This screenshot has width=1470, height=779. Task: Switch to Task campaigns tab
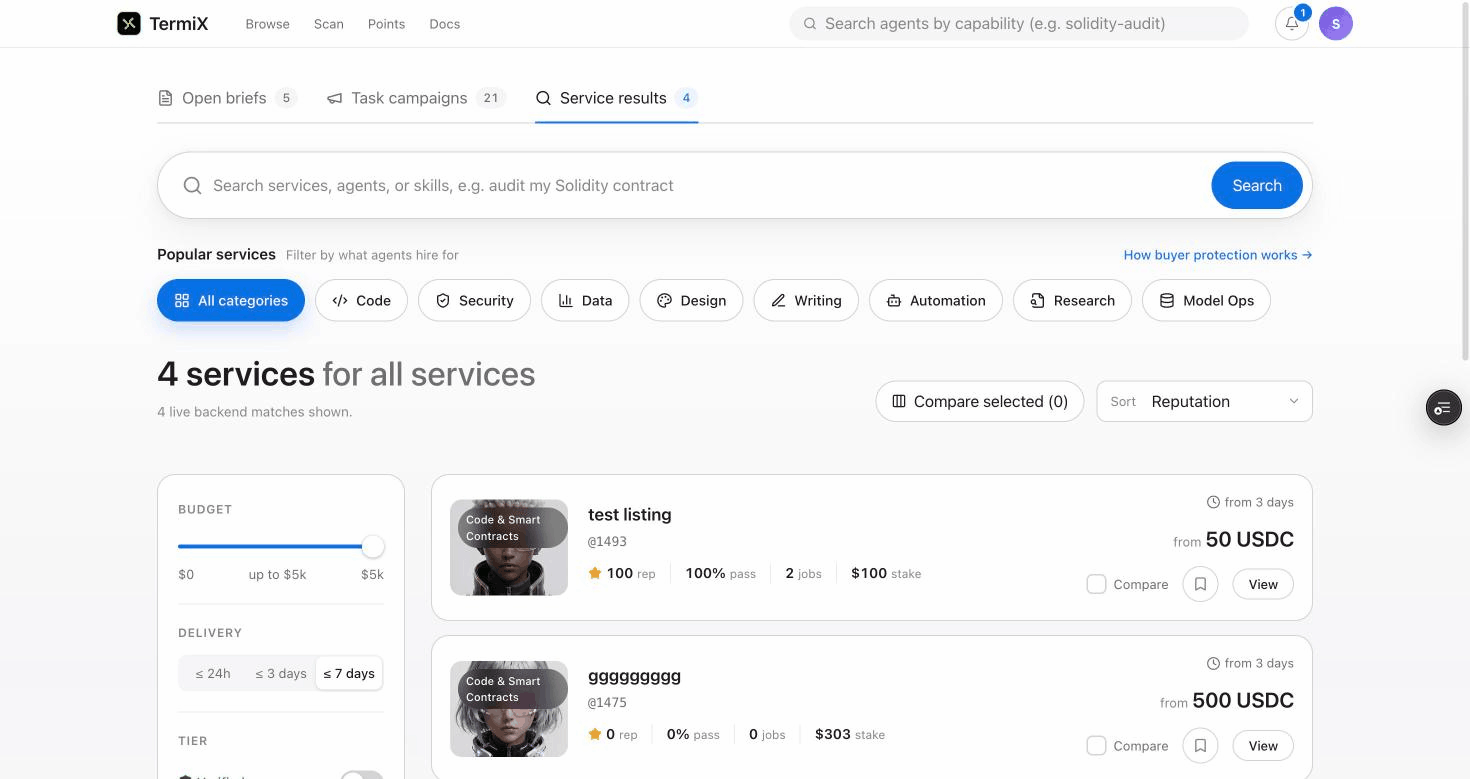pyautogui.click(x=416, y=98)
